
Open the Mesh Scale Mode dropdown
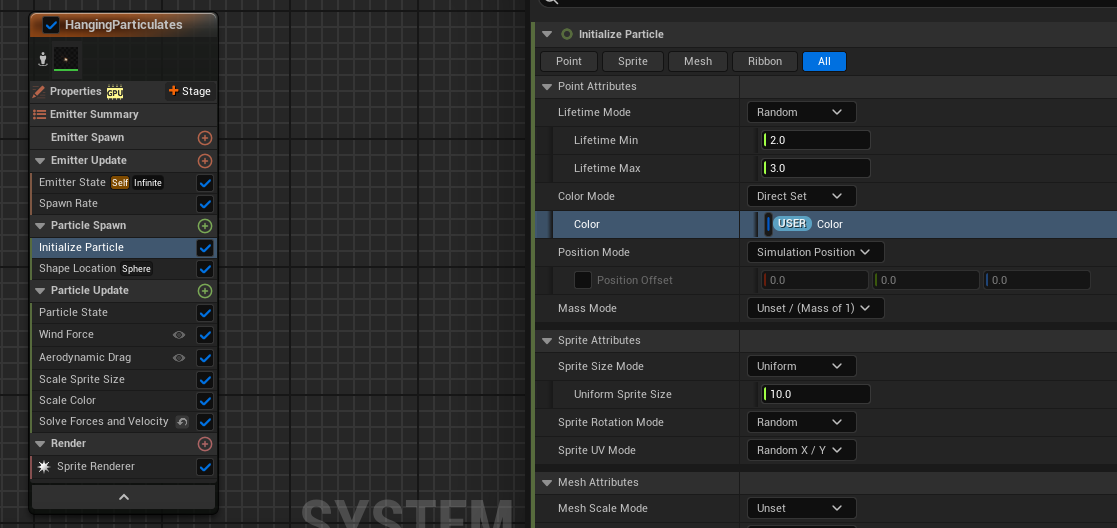(801, 508)
